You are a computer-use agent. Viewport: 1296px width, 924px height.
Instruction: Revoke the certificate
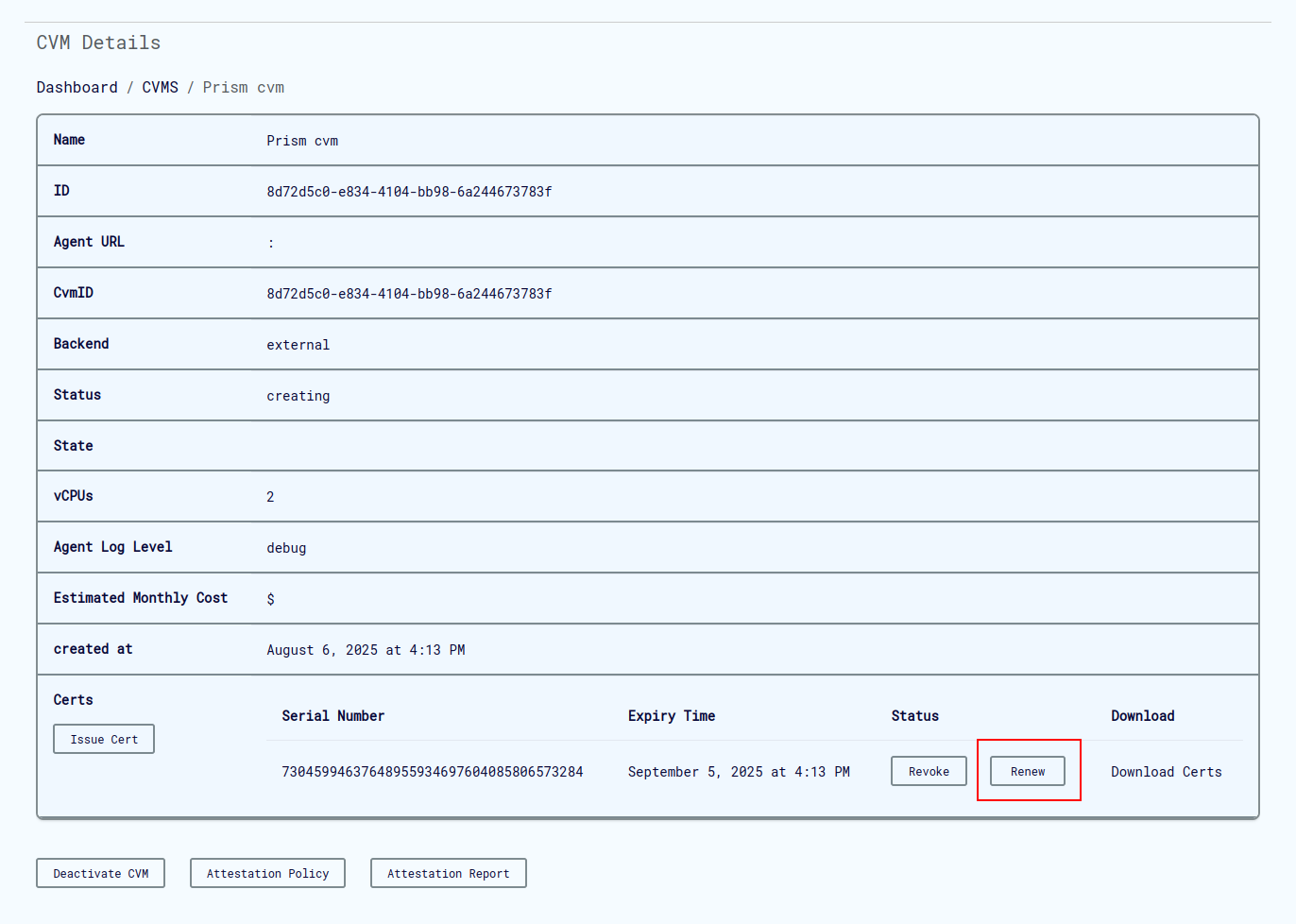click(x=929, y=771)
